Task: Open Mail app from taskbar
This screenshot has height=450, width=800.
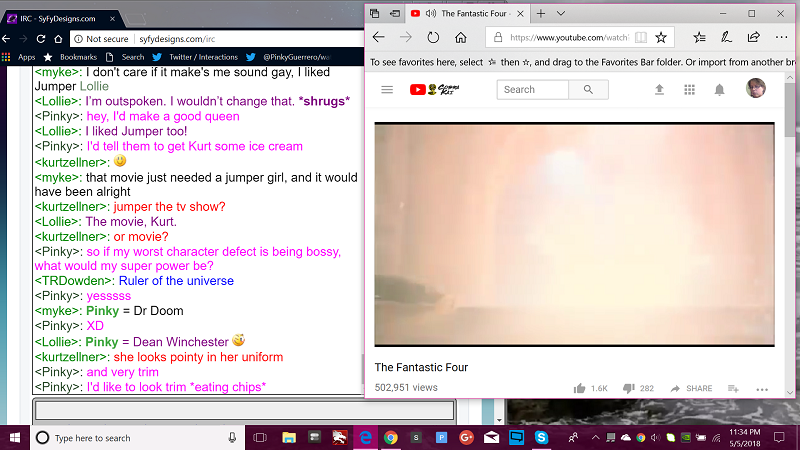Action: (491, 438)
